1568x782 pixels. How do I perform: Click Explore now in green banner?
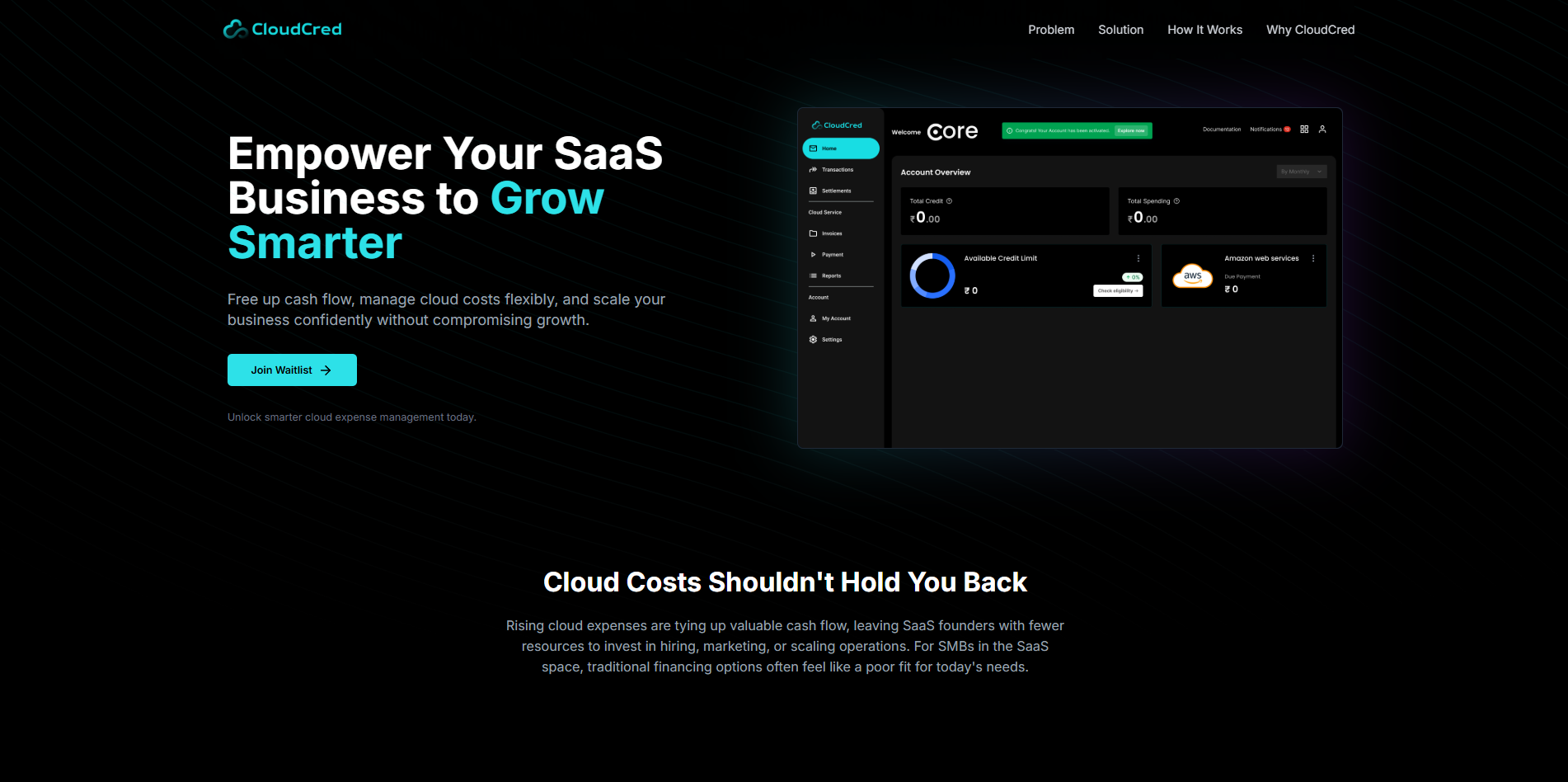[1131, 130]
